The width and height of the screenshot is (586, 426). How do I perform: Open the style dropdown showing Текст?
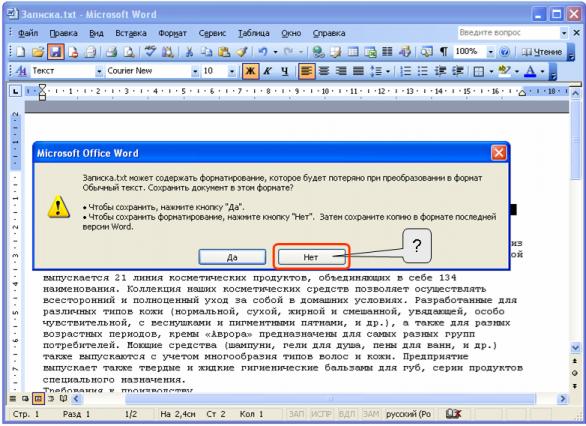99,71
